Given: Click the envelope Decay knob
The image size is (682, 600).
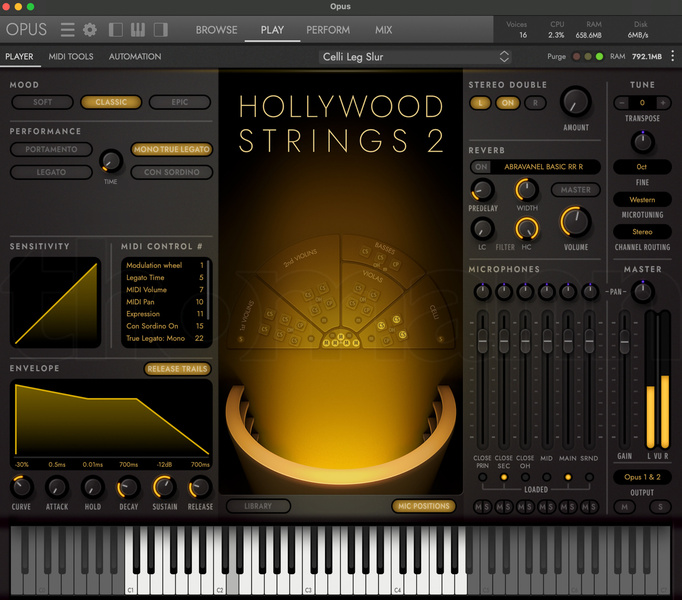Looking at the screenshot, I should (x=128, y=487).
